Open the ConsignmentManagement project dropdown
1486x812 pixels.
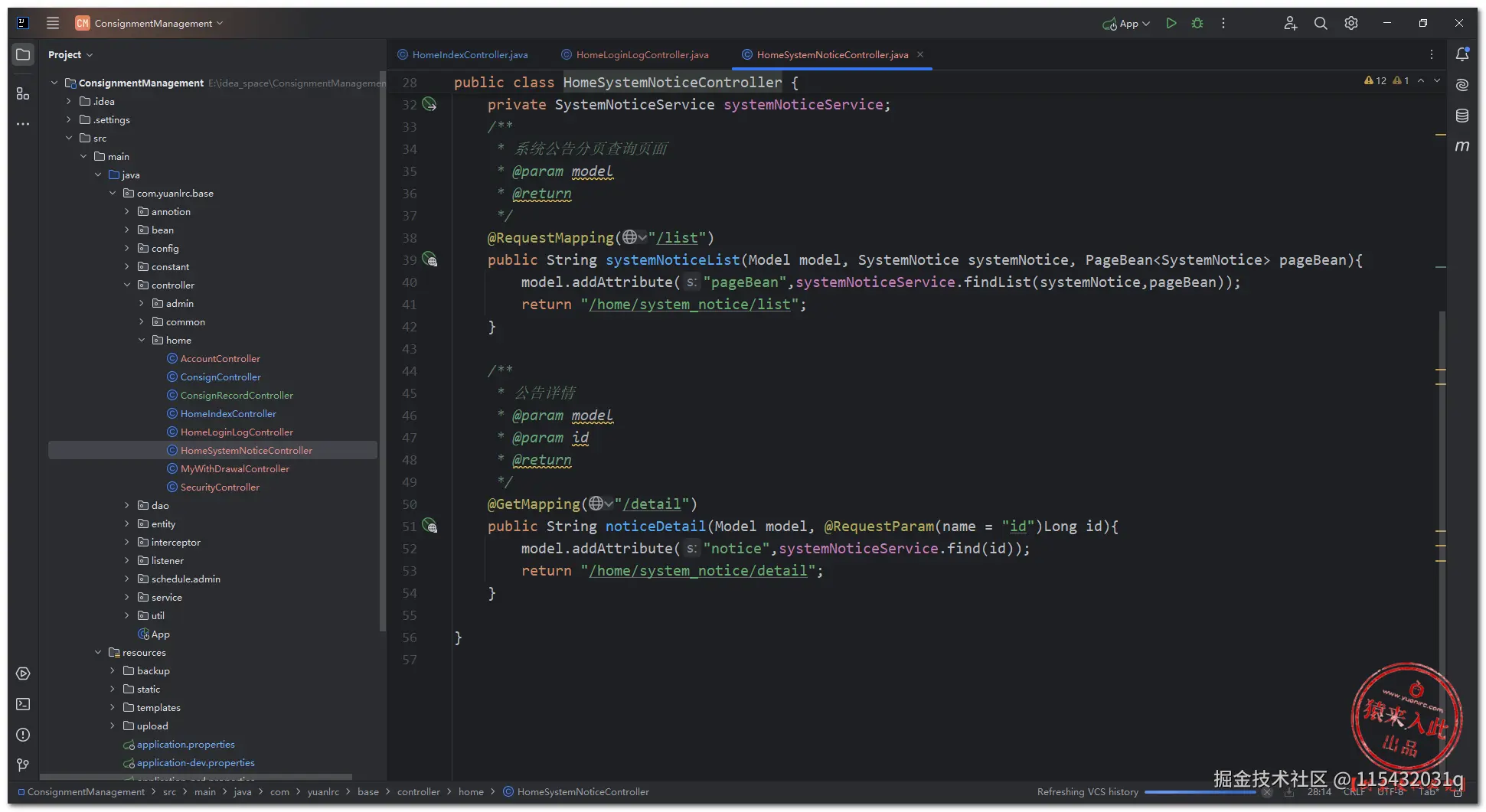[149, 23]
